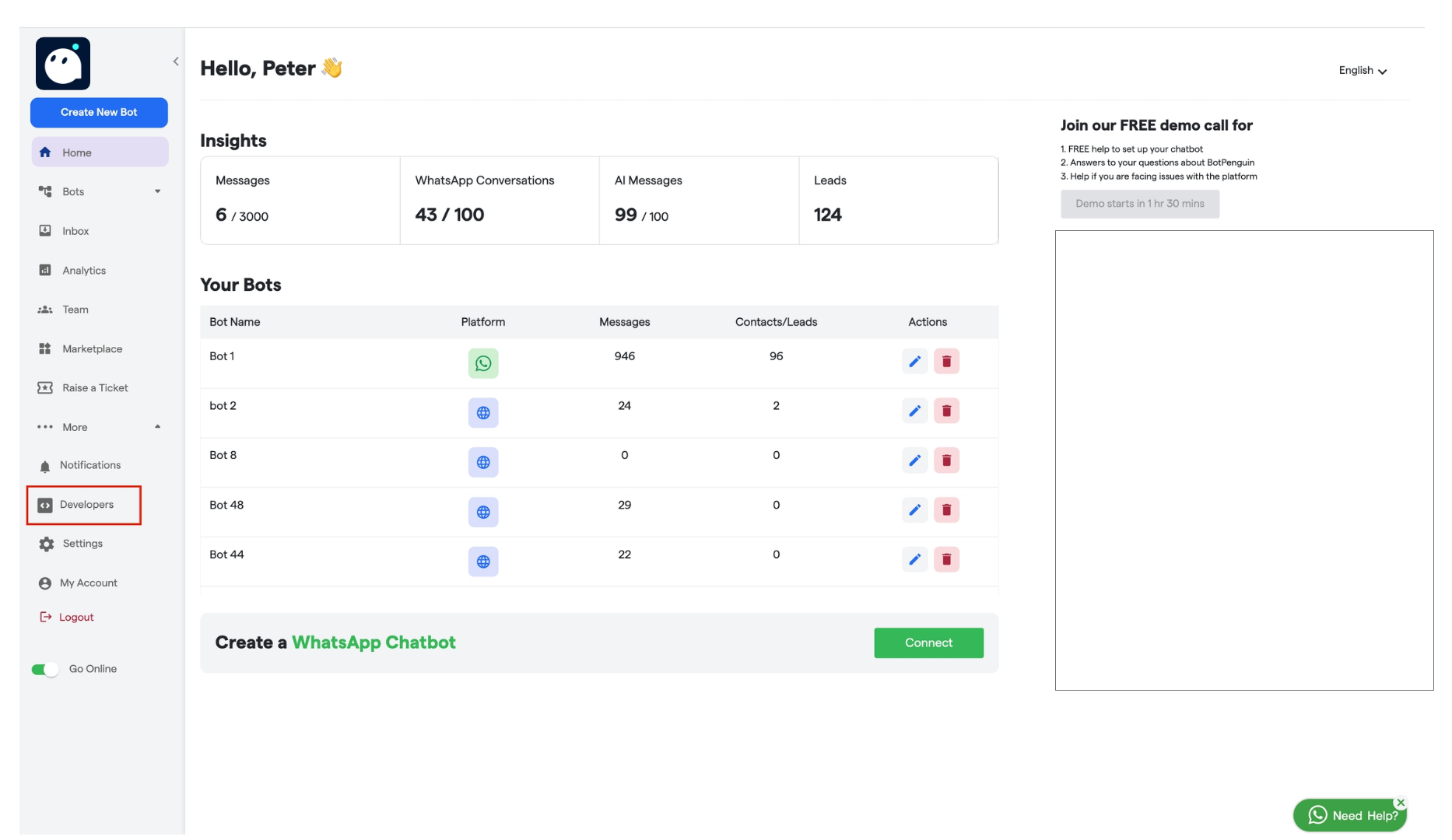The width and height of the screenshot is (1452, 840).
Task: Select Home in the sidebar
Action: (77, 152)
